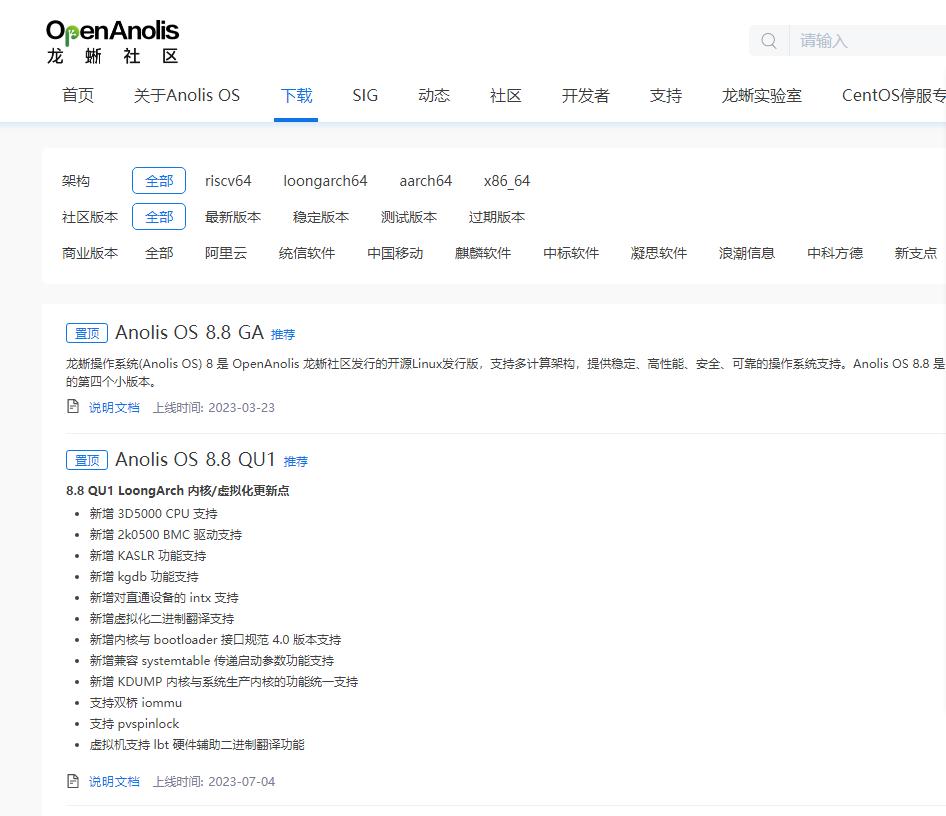This screenshot has width=946, height=816.
Task: Click bullet 支持 pvspinlock
Action: pyautogui.click(x=135, y=724)
